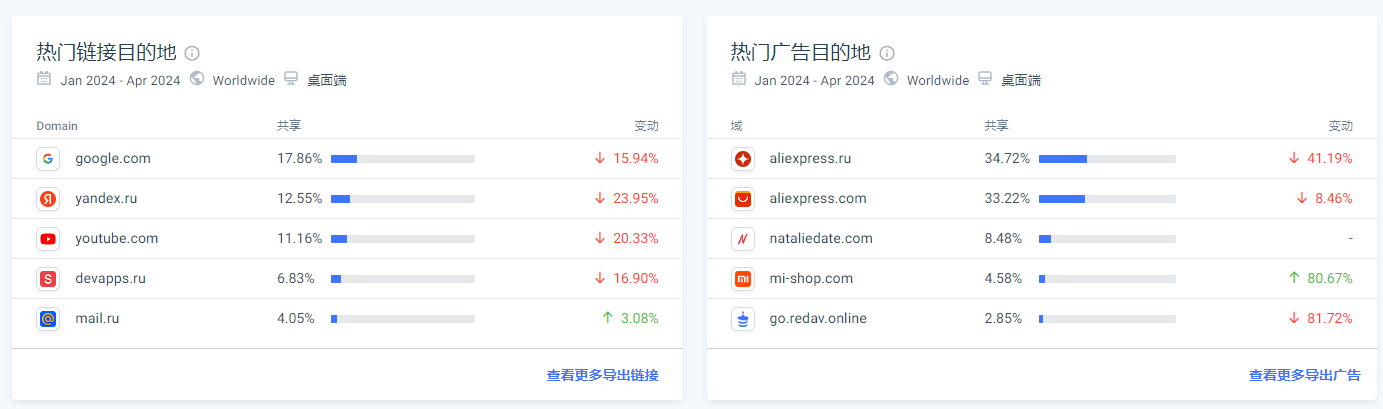The image size is (1383, 409).
Task: Click the 8.46% change value
Action: point(1334,199)
